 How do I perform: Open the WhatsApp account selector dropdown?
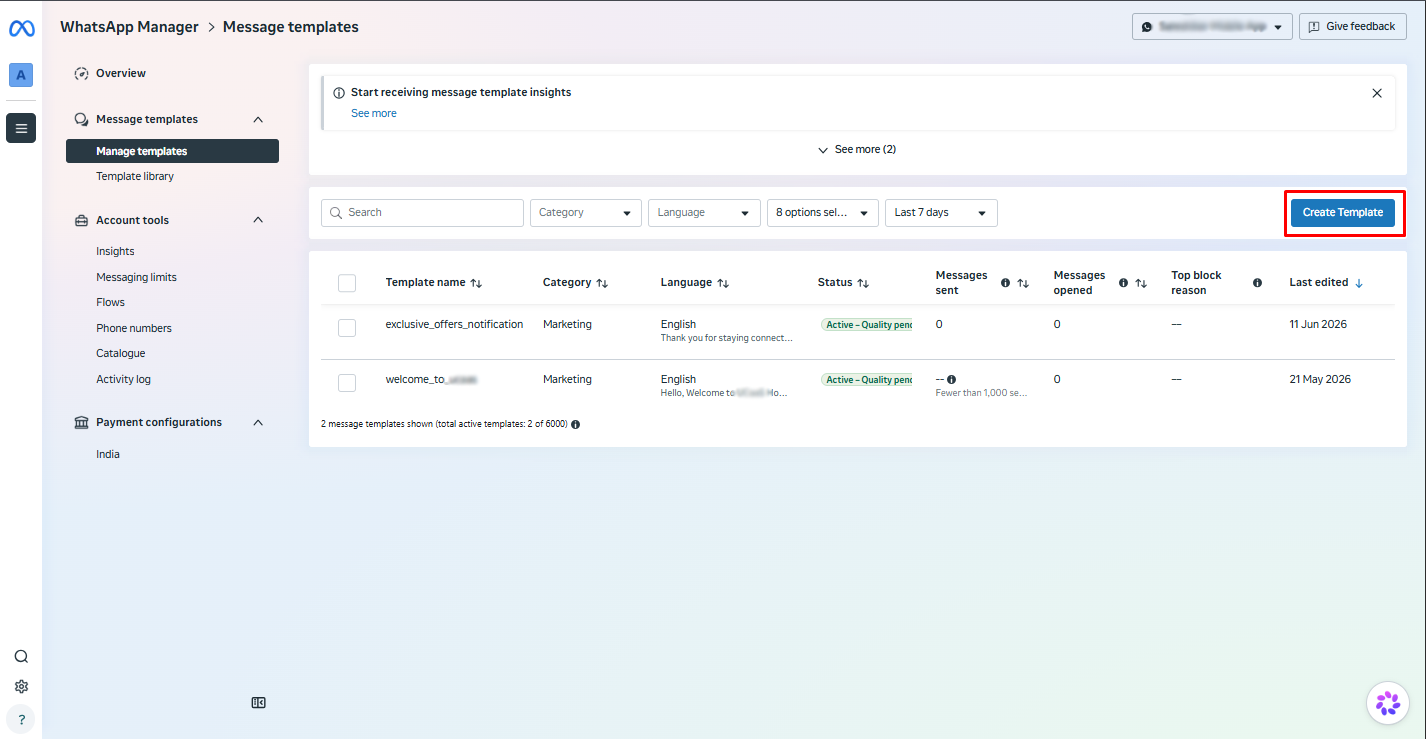pyautogui.click(x=1212, y=27)
